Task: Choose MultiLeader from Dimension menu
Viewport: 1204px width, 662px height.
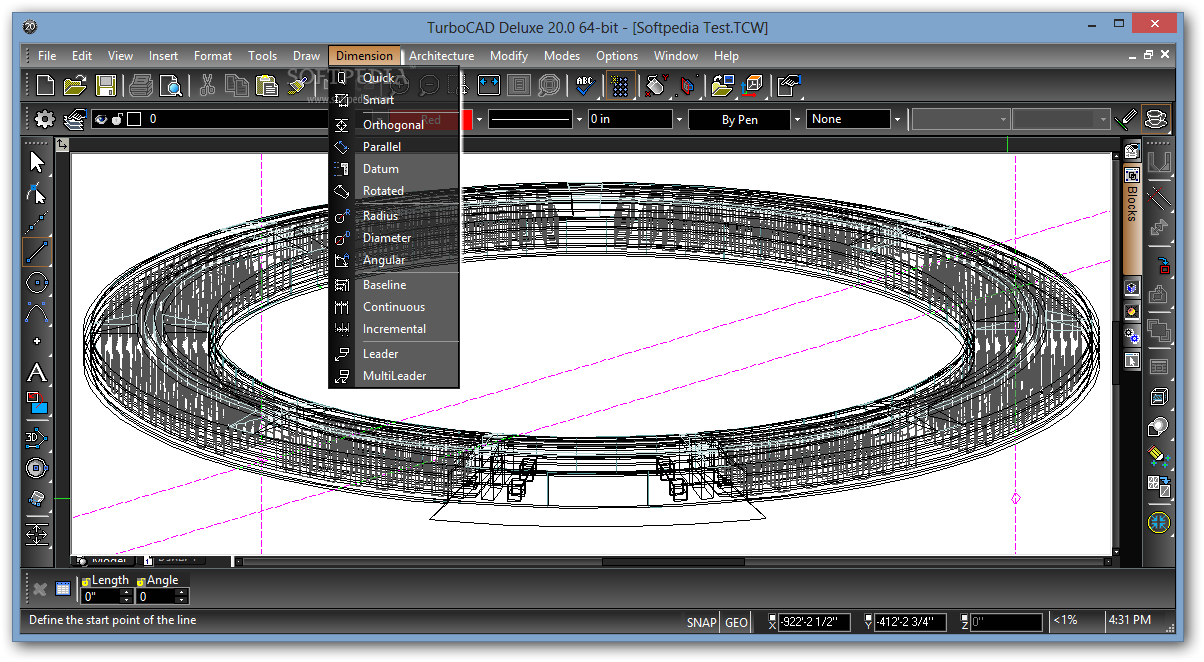Action: coord(394,376)
